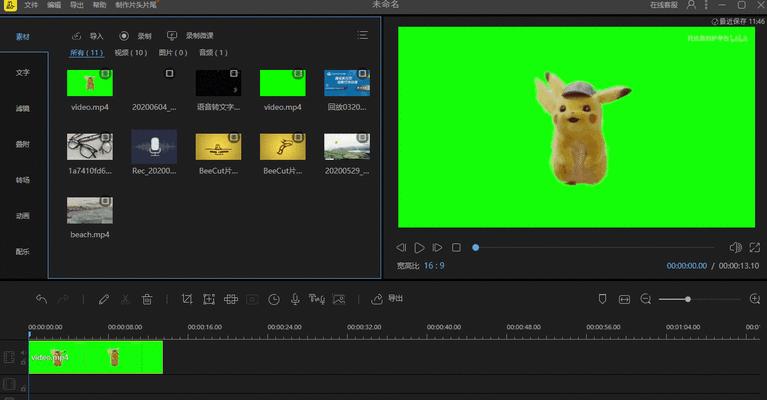Select the 20200604_ media item
The width and height of the screenshot is (767, 400).
tap(154, 83)
